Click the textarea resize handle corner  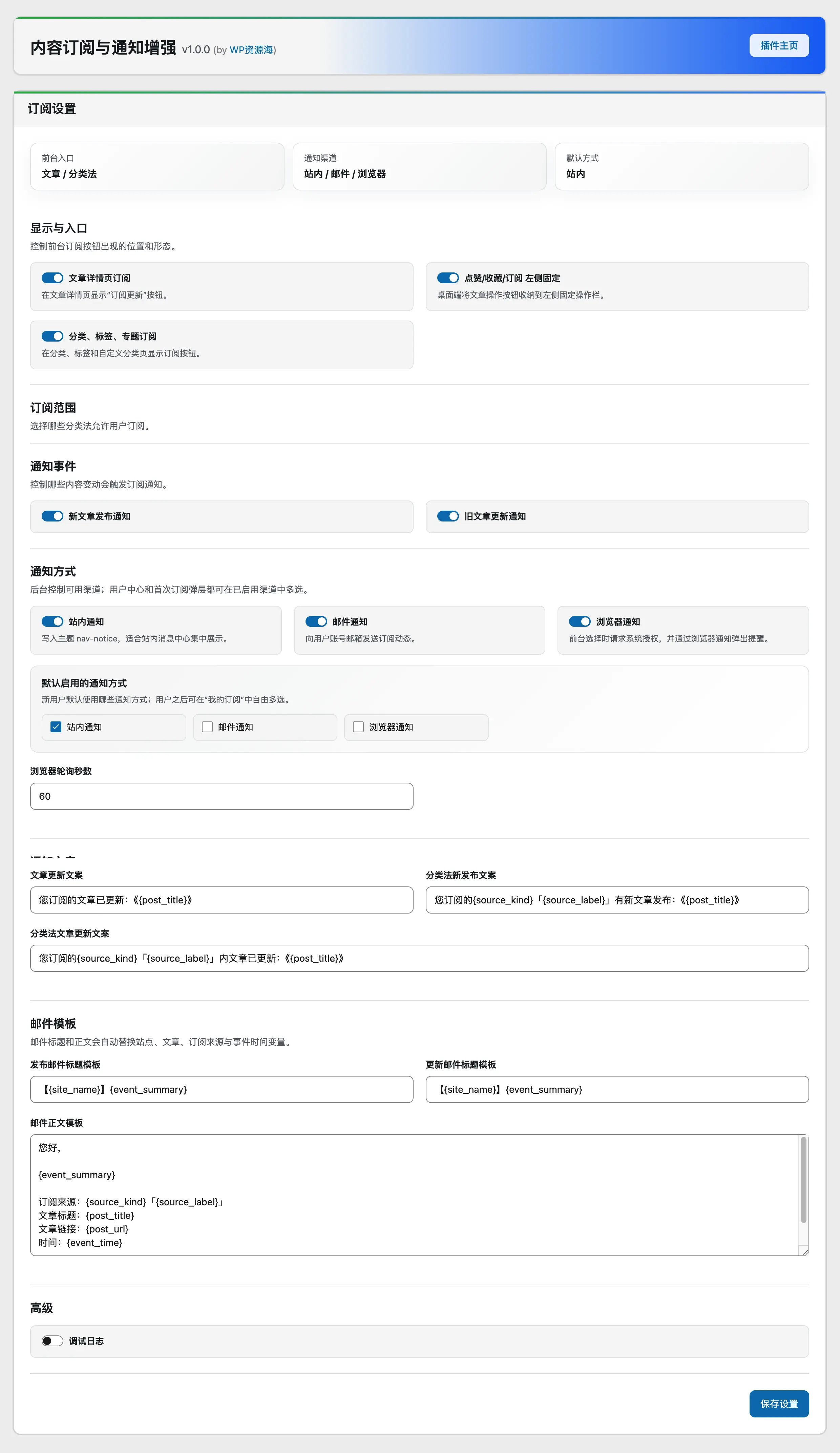click(x=805, y=1252)
